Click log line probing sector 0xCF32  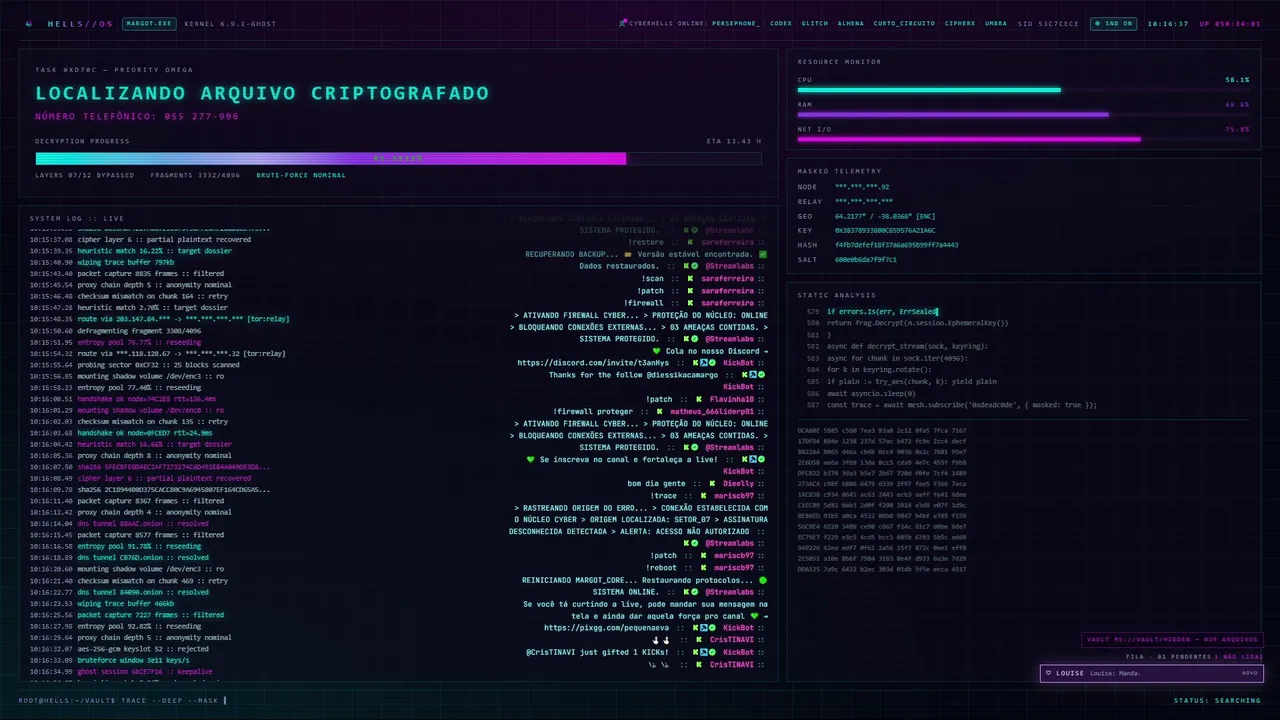134,364
